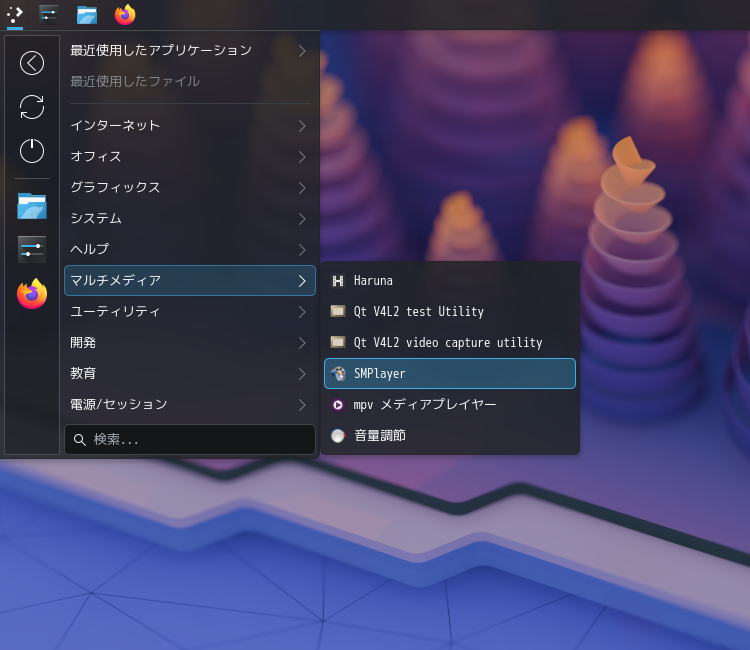
Task: Click the restart icon in menu sidebar
Action: tap(32, 107)
